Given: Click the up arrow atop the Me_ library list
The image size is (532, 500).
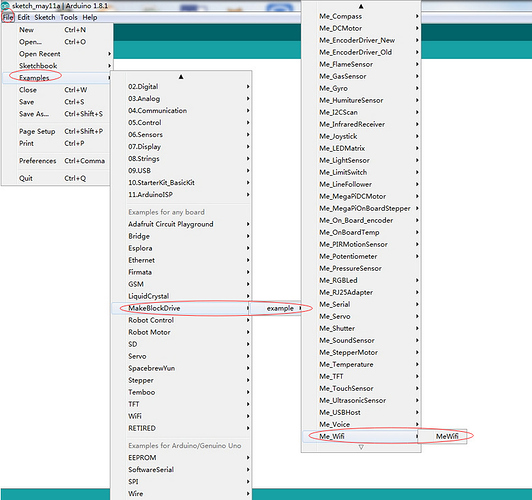Looking at the screenshot, I should (361, 6).
